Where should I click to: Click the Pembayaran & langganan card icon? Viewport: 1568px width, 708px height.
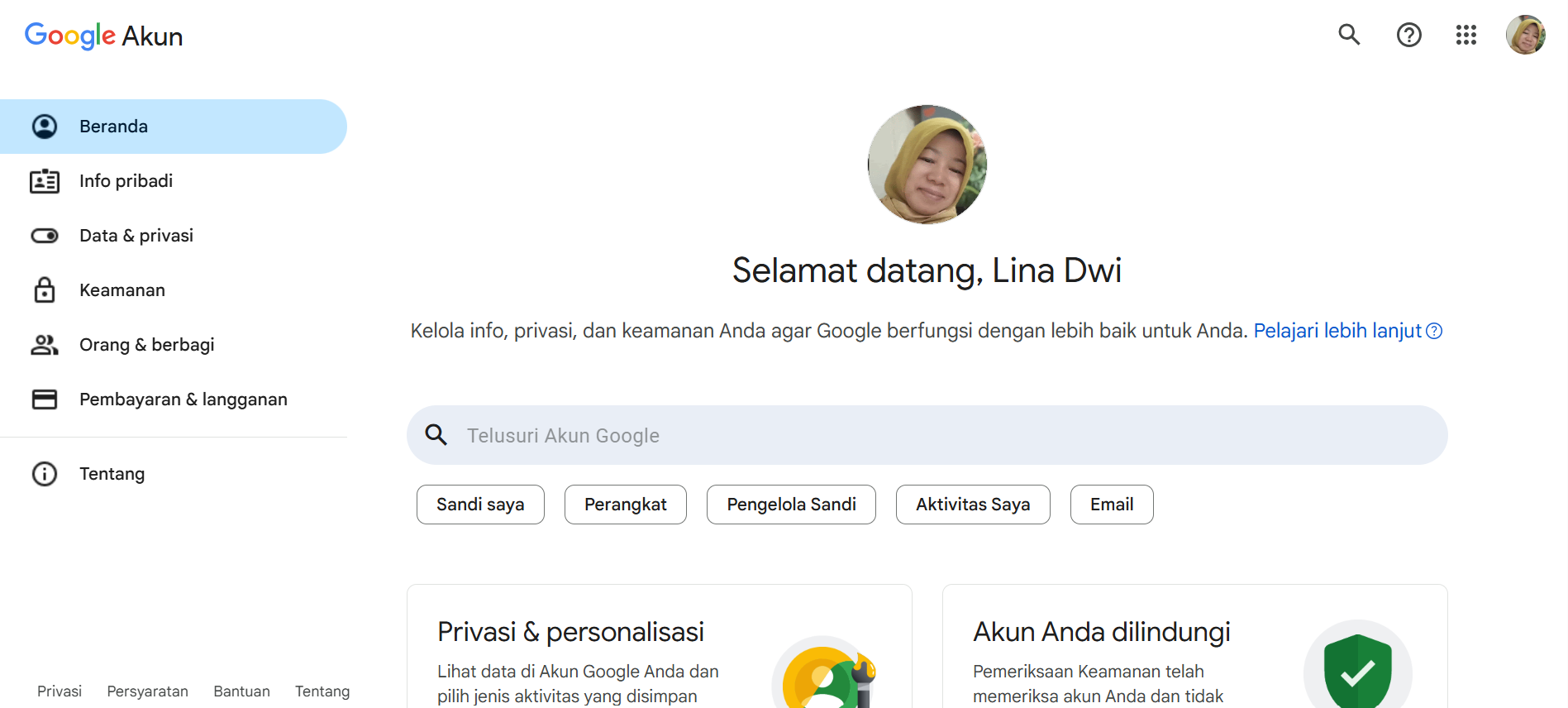pos(45,399)
